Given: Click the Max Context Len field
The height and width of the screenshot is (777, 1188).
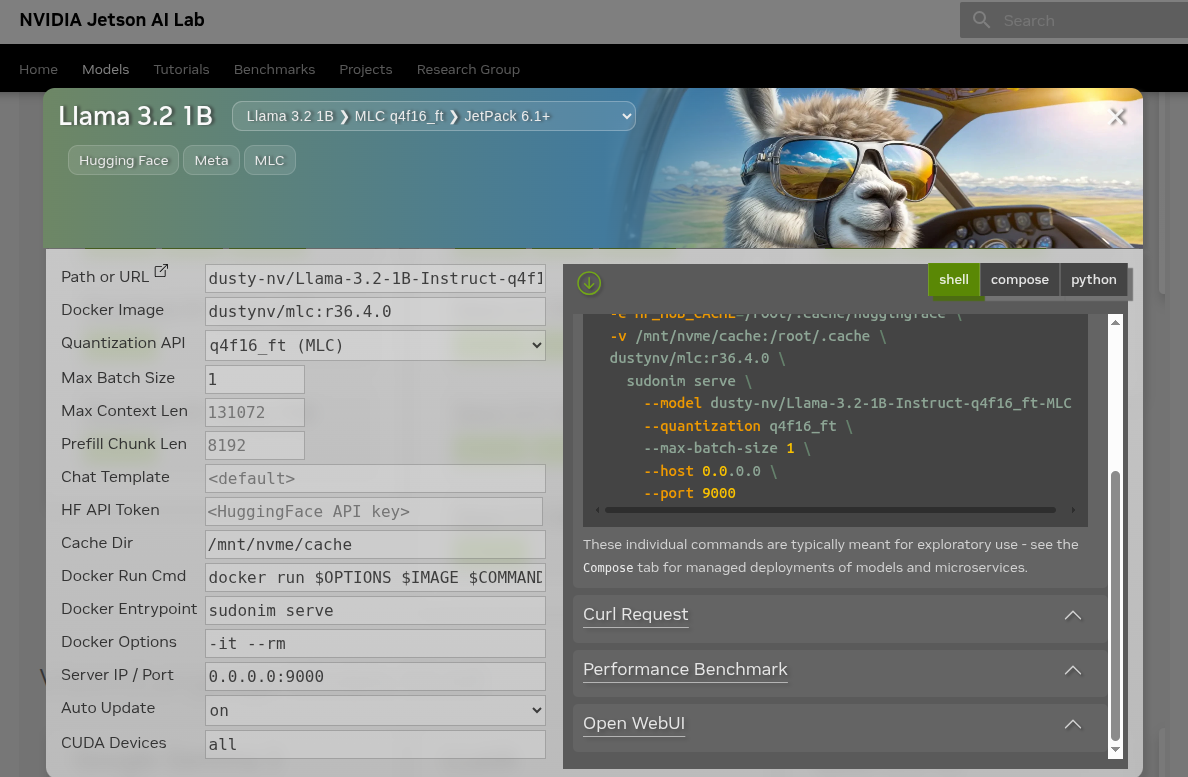Looking at the screenshot, I should click(x=255, y=413).
